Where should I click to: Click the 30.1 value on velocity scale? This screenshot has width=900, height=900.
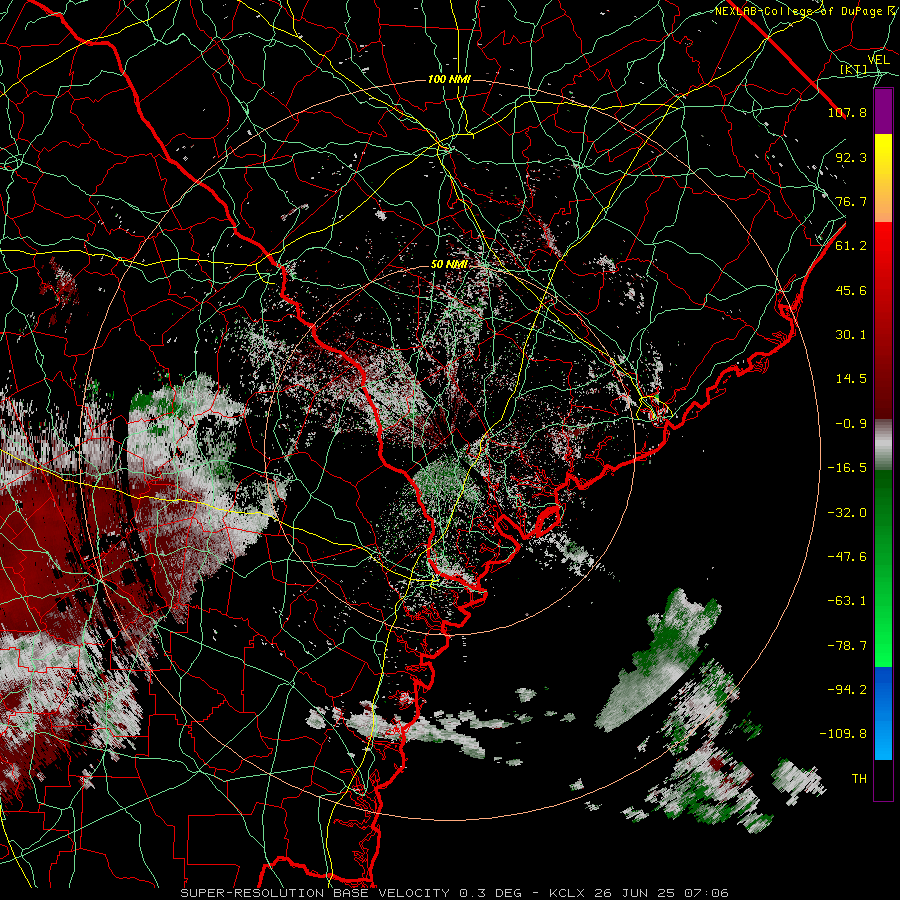(851, 335)
